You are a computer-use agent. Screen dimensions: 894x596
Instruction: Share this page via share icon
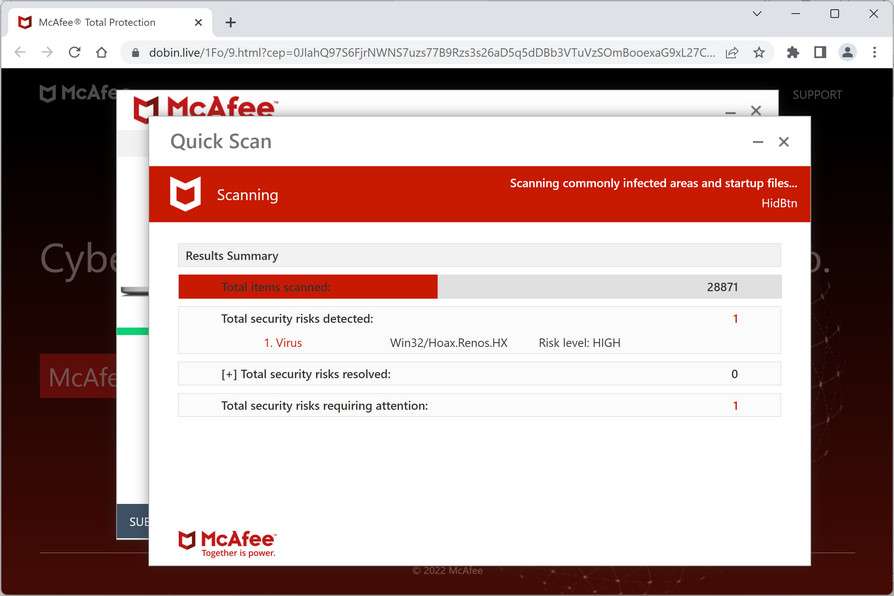tap(732, 52)
